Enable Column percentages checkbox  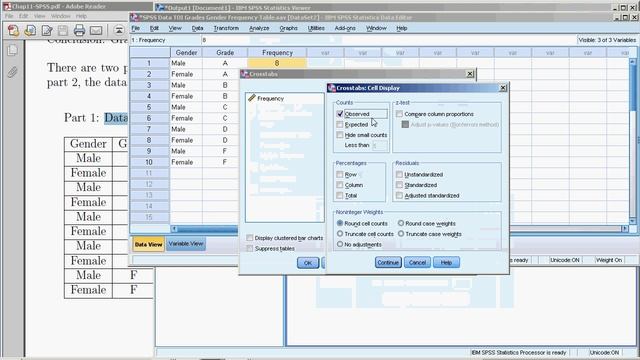point(340,185)
